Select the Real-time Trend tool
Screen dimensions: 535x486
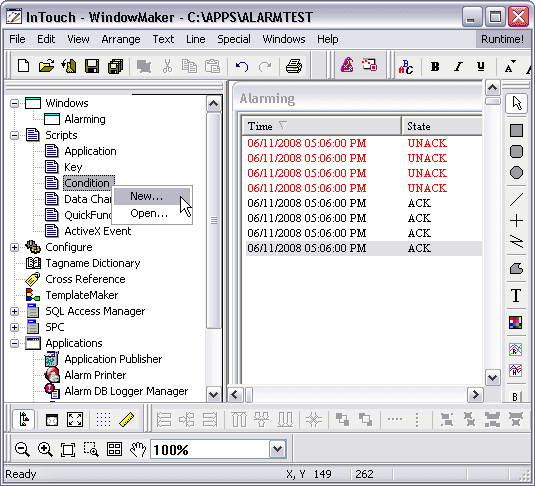[x=516, y=349]
